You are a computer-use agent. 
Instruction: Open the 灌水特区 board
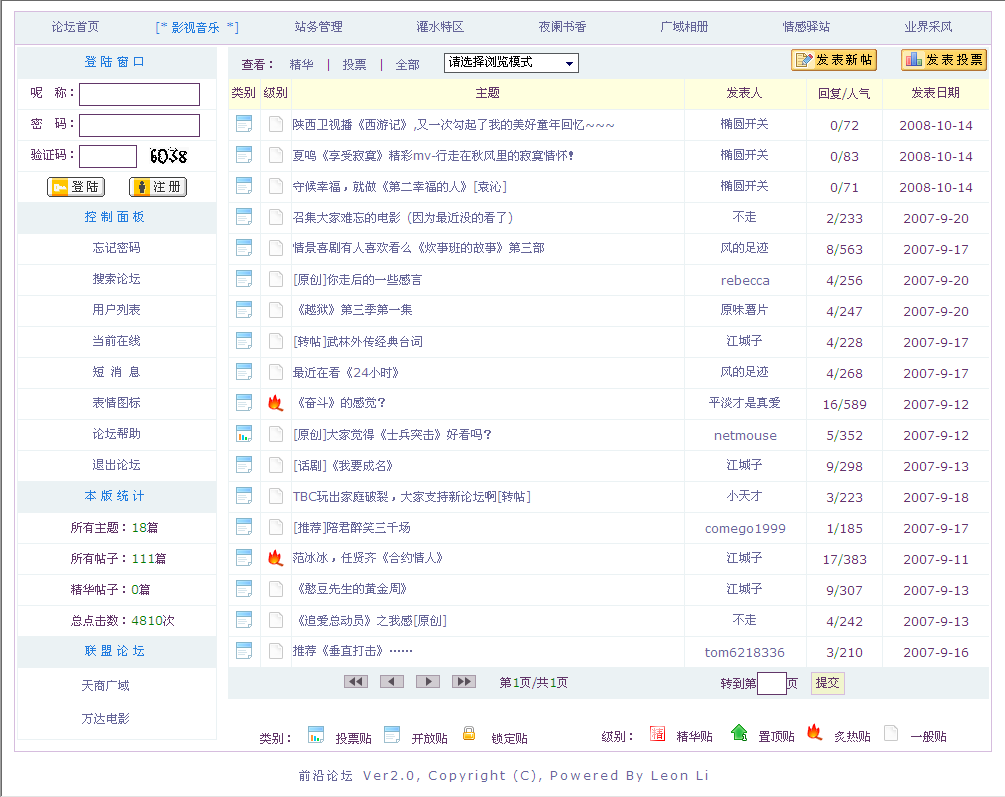[440, 27]
